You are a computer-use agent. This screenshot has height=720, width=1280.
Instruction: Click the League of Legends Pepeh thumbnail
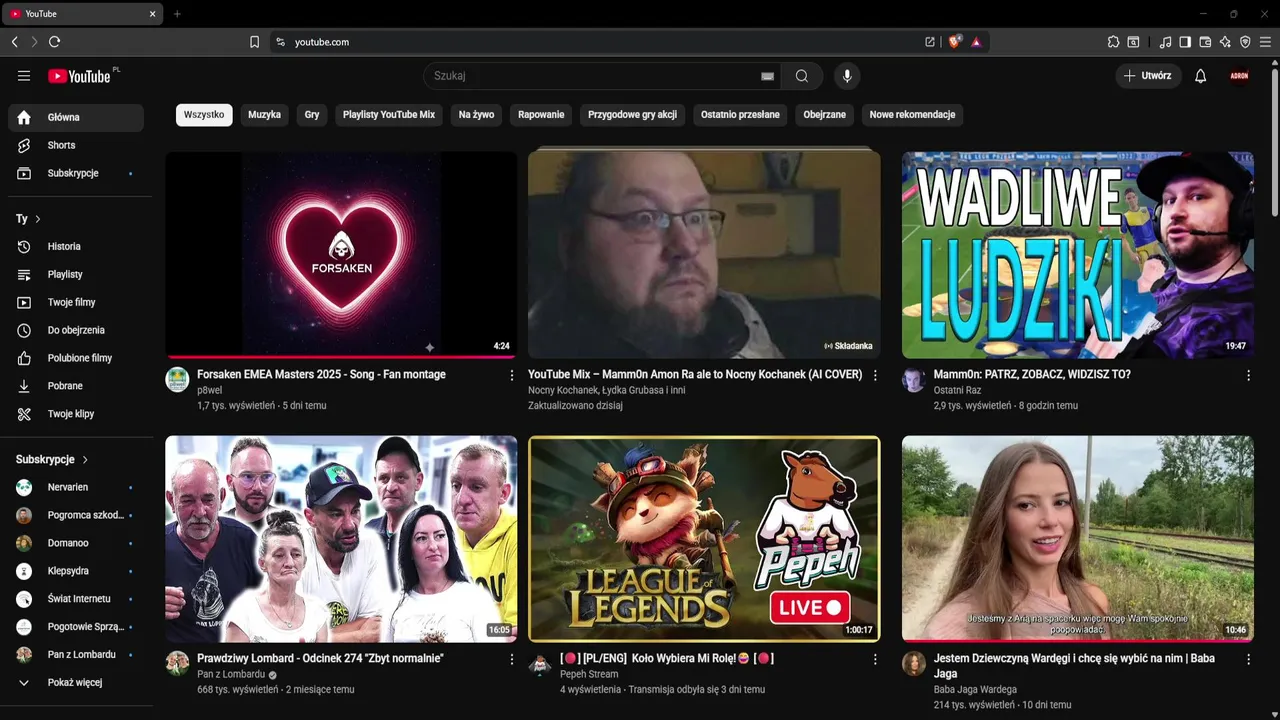pos(704,538)
